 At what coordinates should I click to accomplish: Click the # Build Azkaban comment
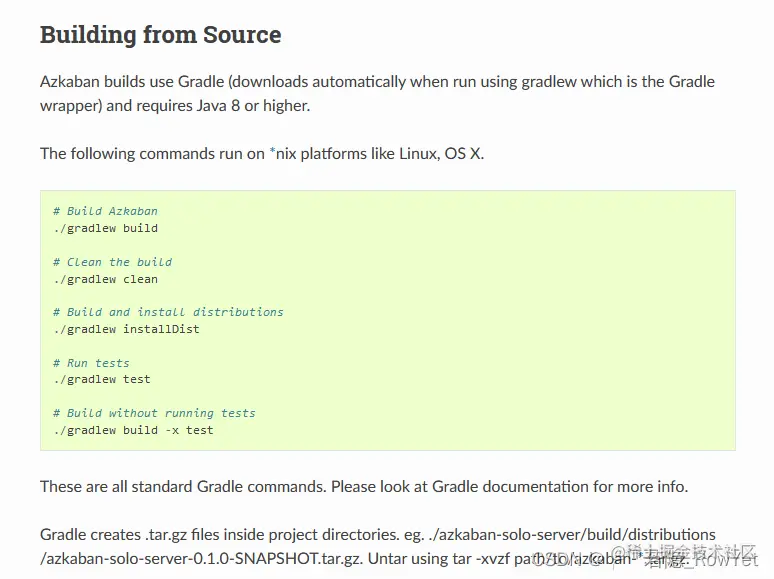[x=105, y=211]
